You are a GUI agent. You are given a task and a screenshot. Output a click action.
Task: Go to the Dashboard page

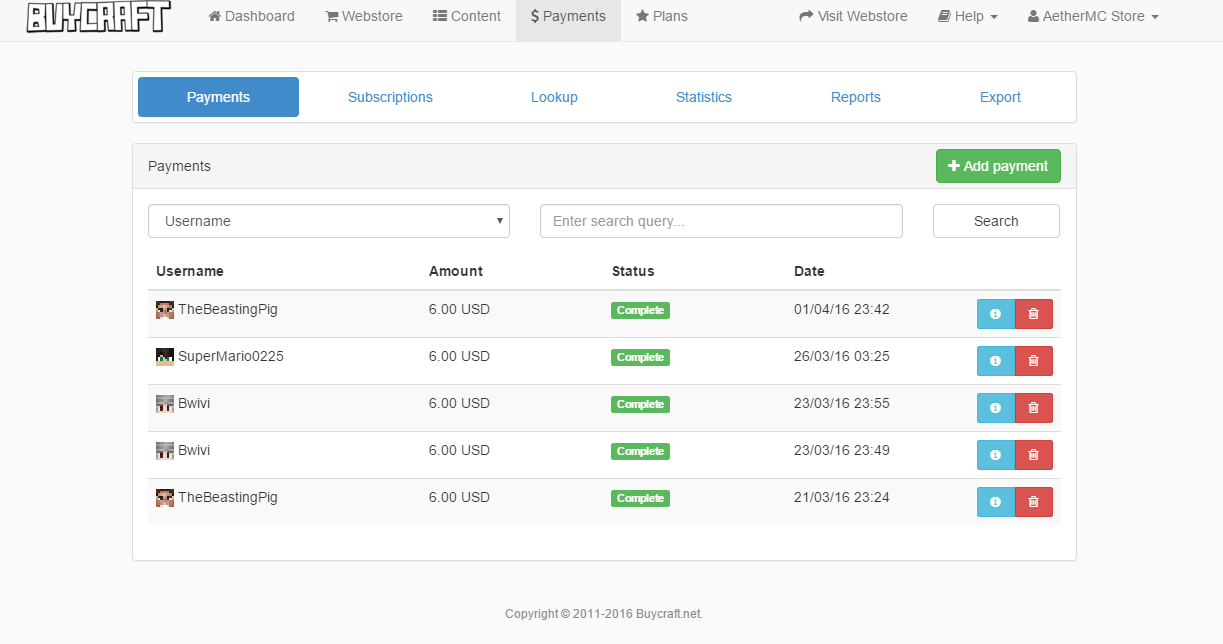tap(251, 16)
